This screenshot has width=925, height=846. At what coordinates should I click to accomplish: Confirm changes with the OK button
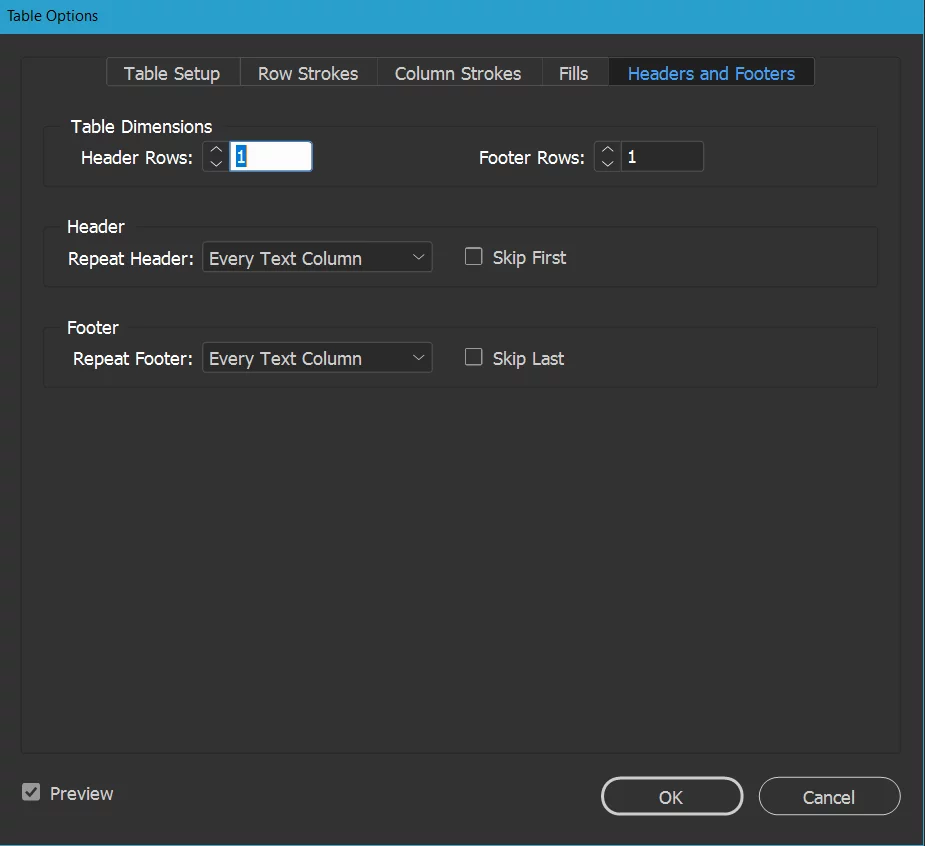point(671,796)
